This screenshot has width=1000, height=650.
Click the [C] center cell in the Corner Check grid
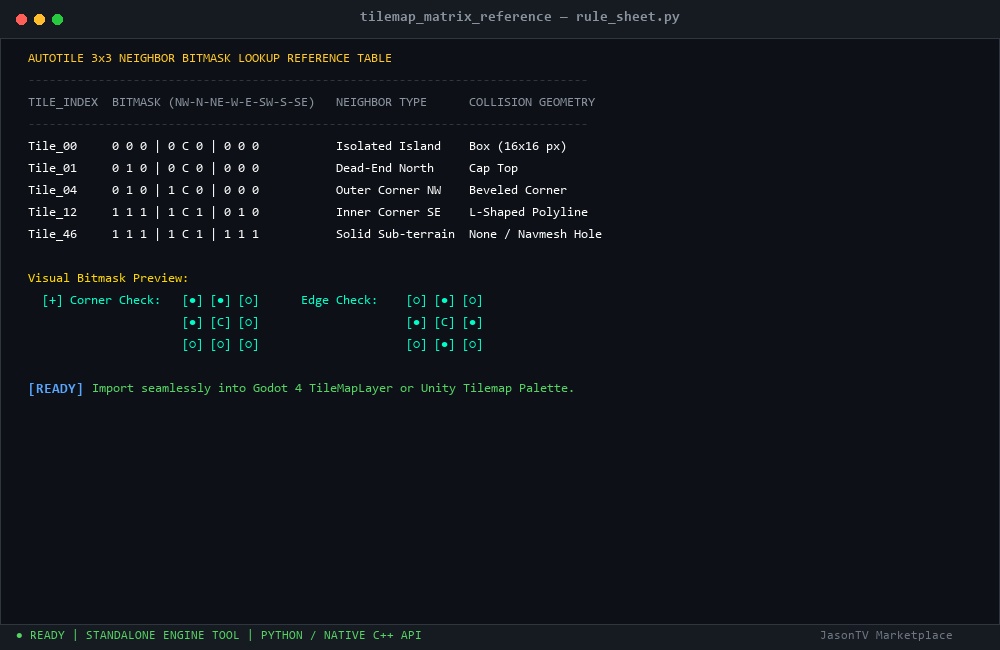[x=220, y=323]
